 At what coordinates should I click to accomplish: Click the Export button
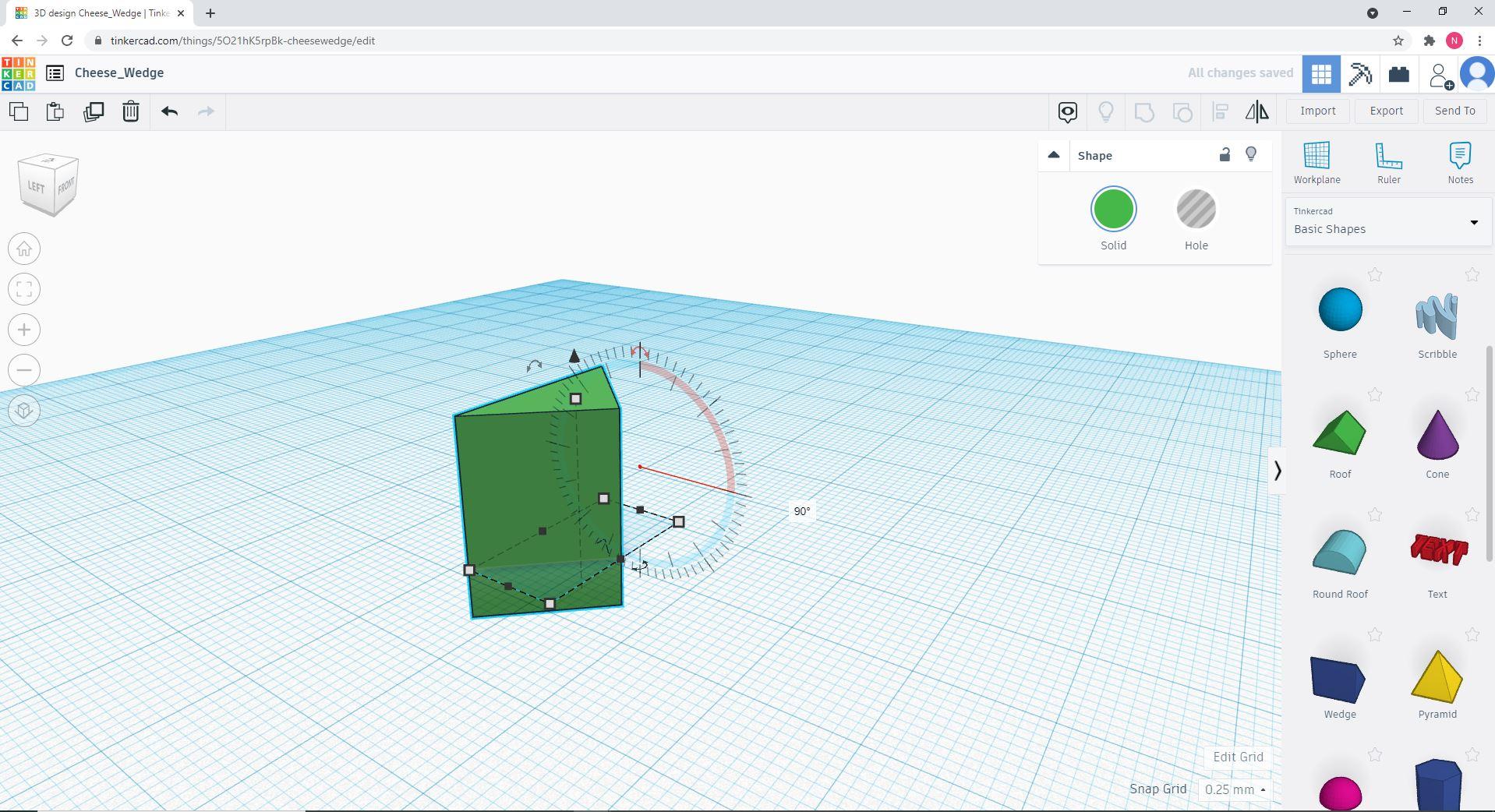click(x=1387, y=111)
